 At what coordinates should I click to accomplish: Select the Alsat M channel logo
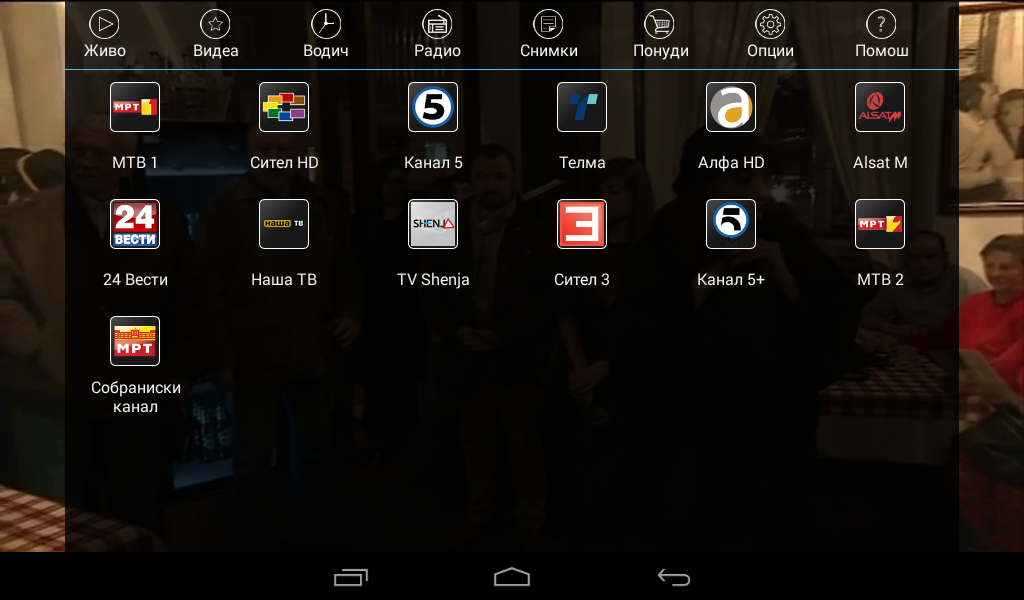tap(880, 107)
